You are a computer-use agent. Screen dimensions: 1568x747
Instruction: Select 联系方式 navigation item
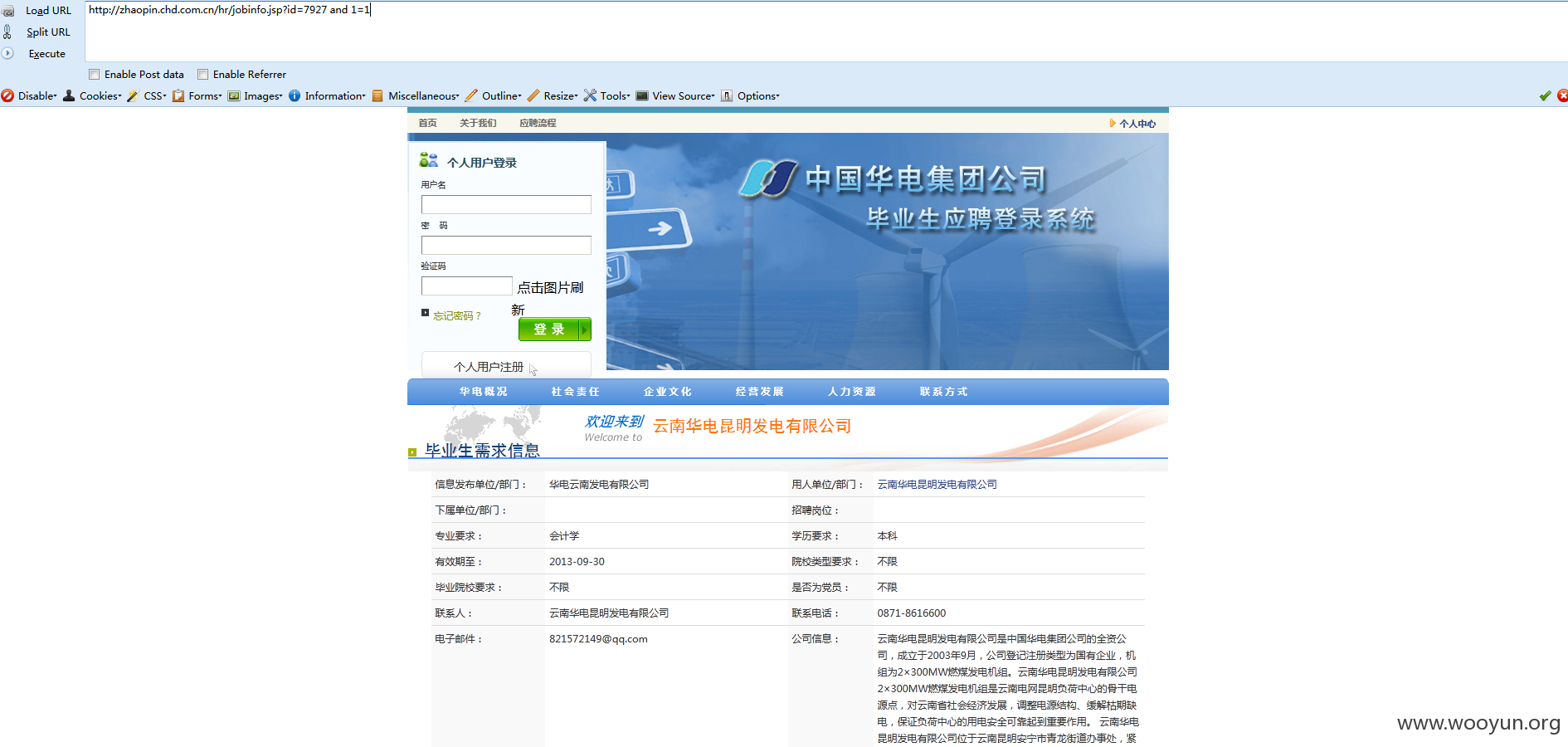pyautogui.click(x=944, y=392)
